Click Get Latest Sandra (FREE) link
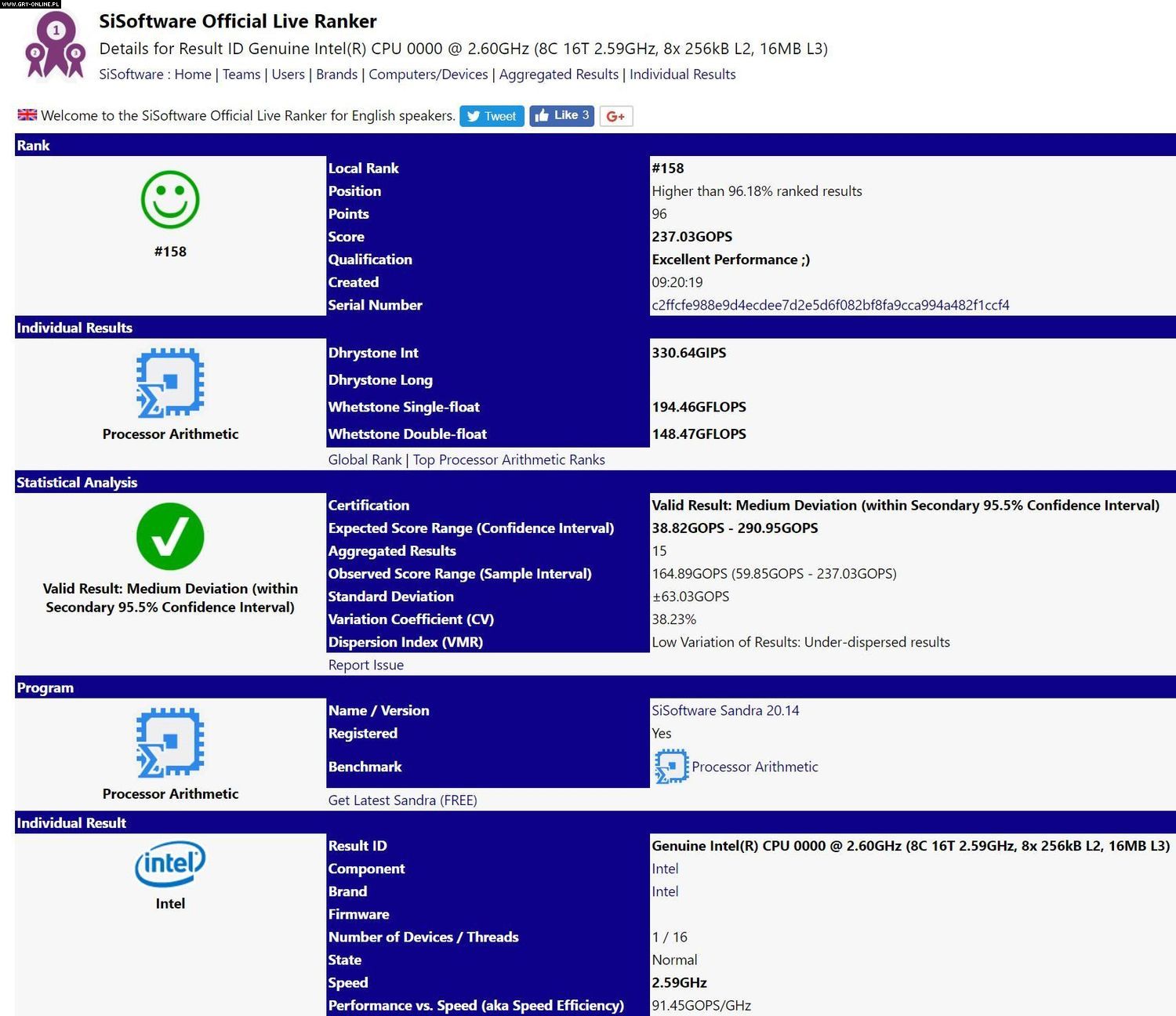1176x1016 pixels. click(x=402, y=800)
